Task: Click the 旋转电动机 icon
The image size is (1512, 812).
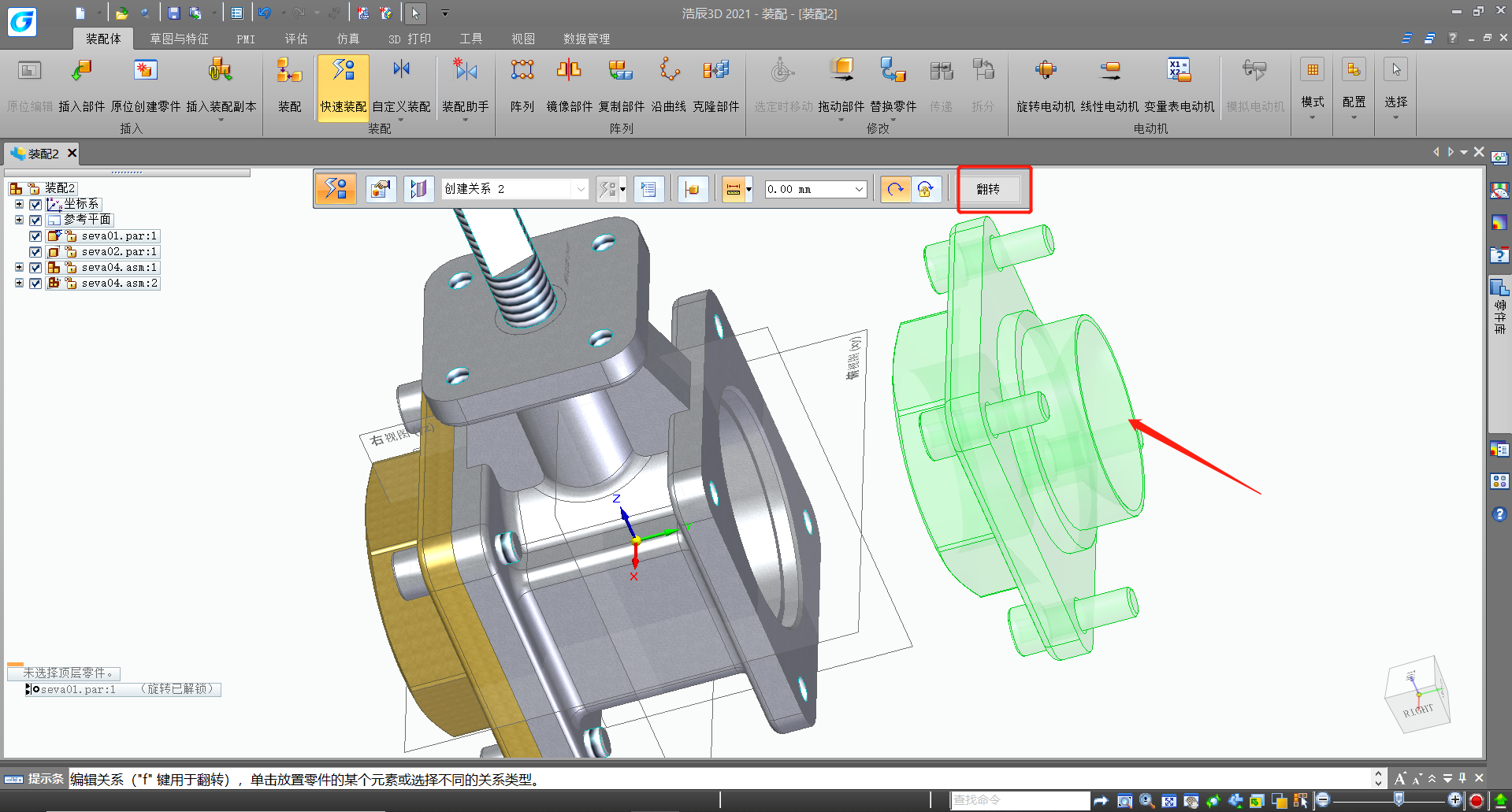Action: 1046,71
